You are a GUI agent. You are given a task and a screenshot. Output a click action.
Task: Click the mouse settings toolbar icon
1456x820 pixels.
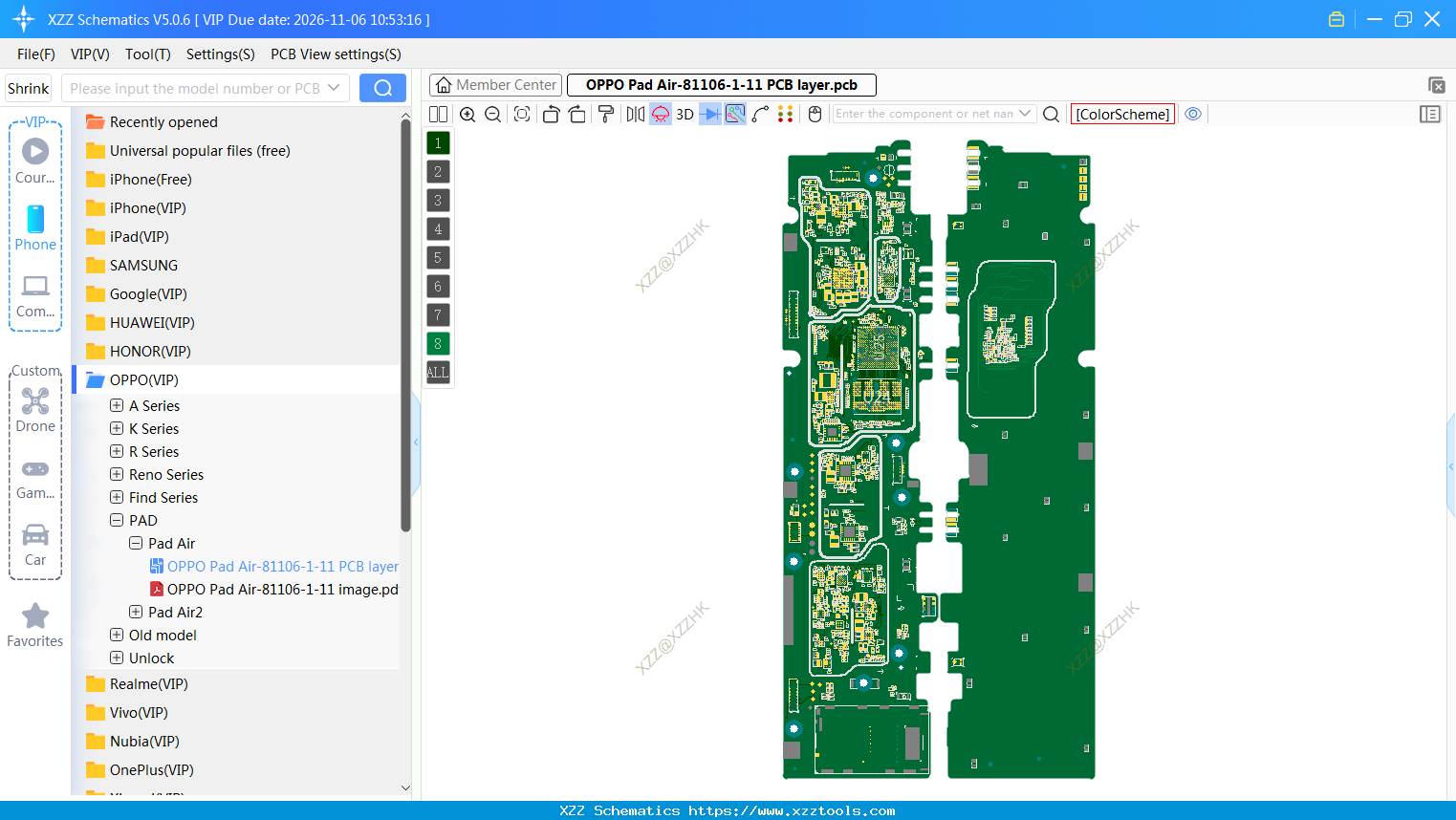tap(813, 114)
